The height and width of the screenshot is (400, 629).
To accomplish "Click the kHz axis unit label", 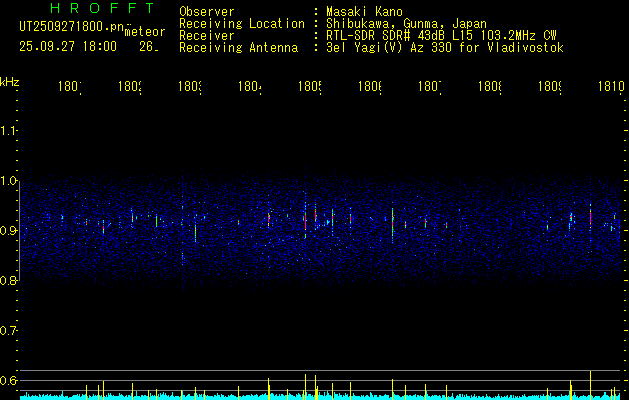I will pos(10,82).
